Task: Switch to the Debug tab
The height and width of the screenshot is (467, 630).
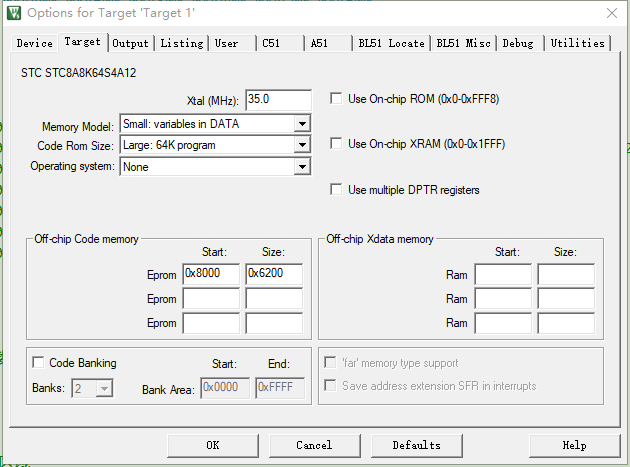Action: click(520, 43)
